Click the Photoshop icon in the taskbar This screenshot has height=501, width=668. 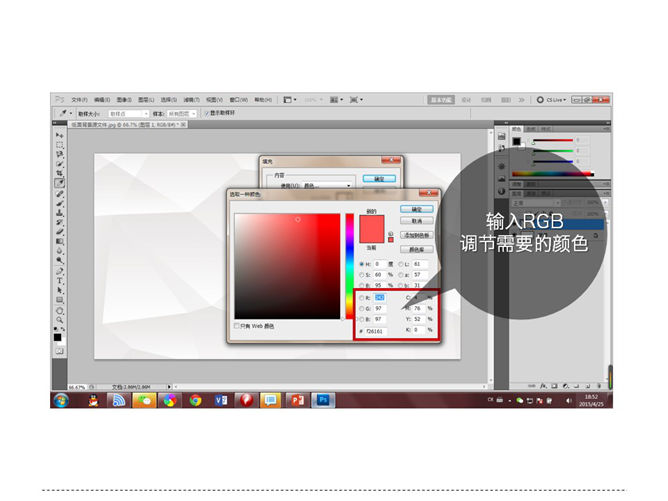pyautogui.click(x=323, y=400)
